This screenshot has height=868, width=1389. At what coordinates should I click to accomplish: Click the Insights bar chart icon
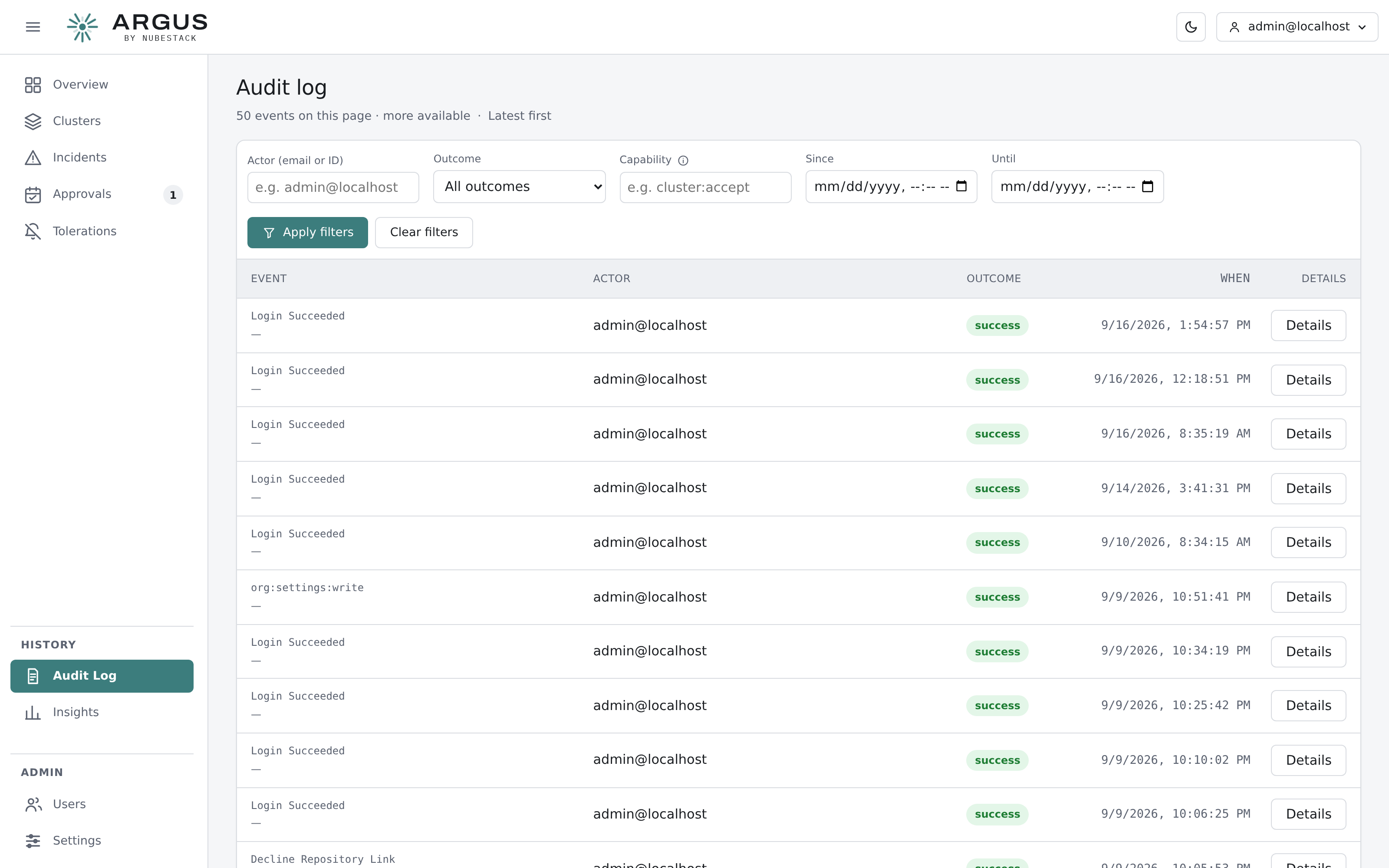pyautogui.click(x=33, y=713)
